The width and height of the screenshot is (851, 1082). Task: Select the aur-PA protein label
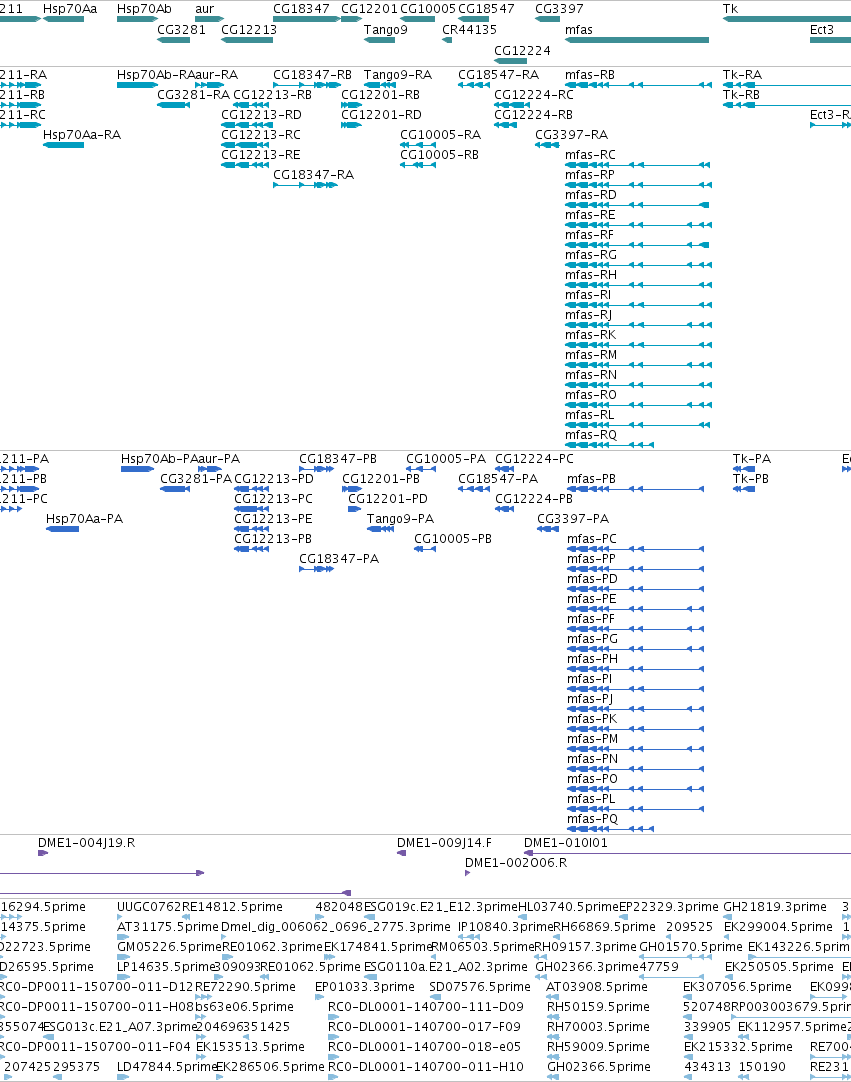click(x=219, y=459)
